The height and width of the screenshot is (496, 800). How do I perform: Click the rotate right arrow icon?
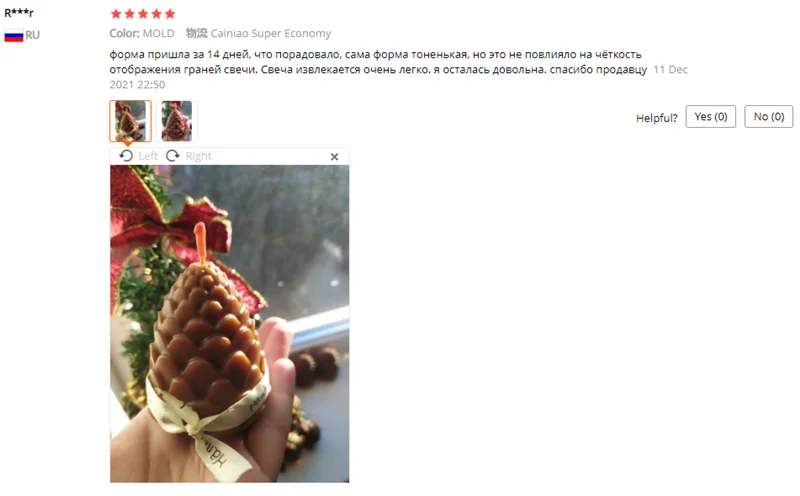(x=173, y=156)
